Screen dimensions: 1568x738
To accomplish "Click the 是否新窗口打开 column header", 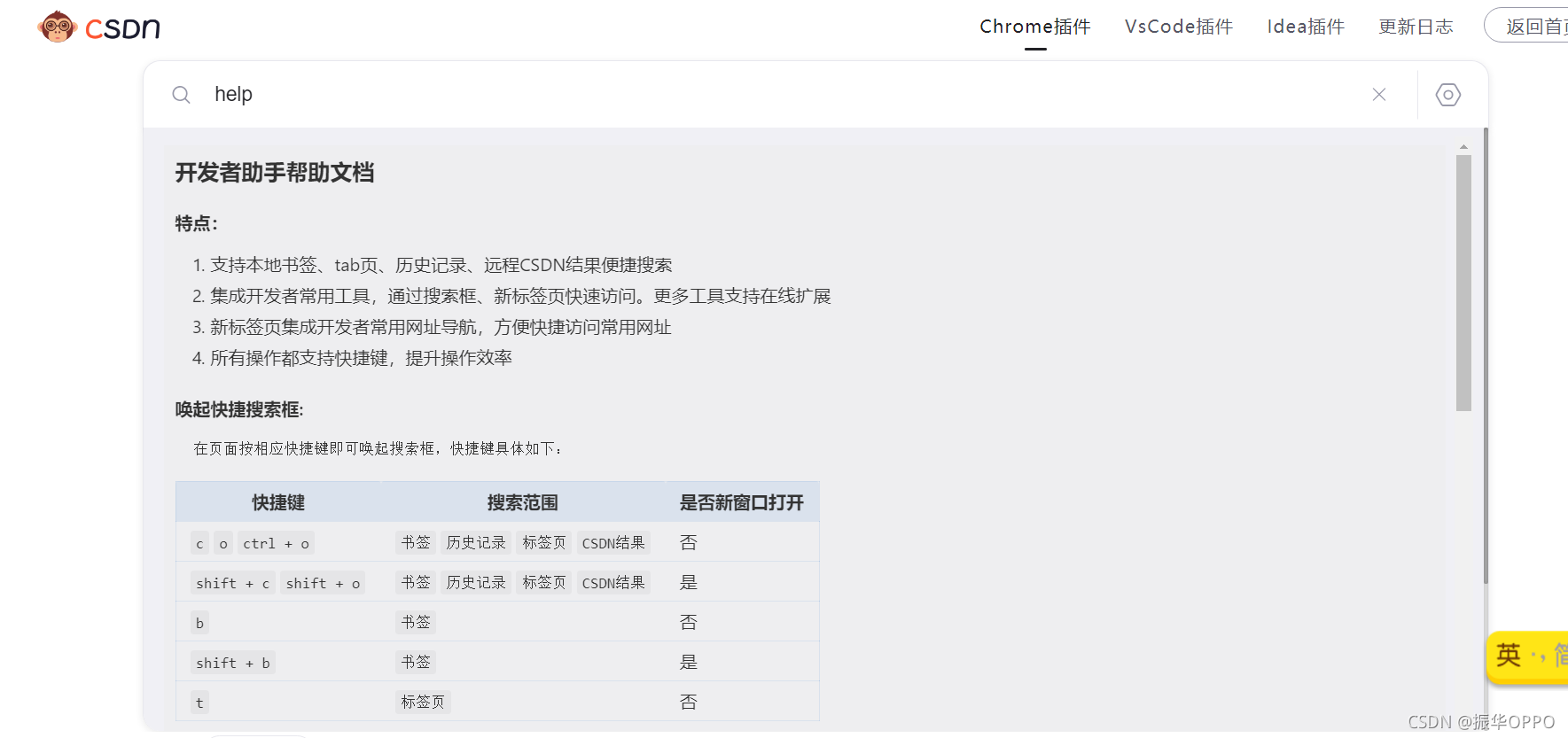I will pos(741,503).
